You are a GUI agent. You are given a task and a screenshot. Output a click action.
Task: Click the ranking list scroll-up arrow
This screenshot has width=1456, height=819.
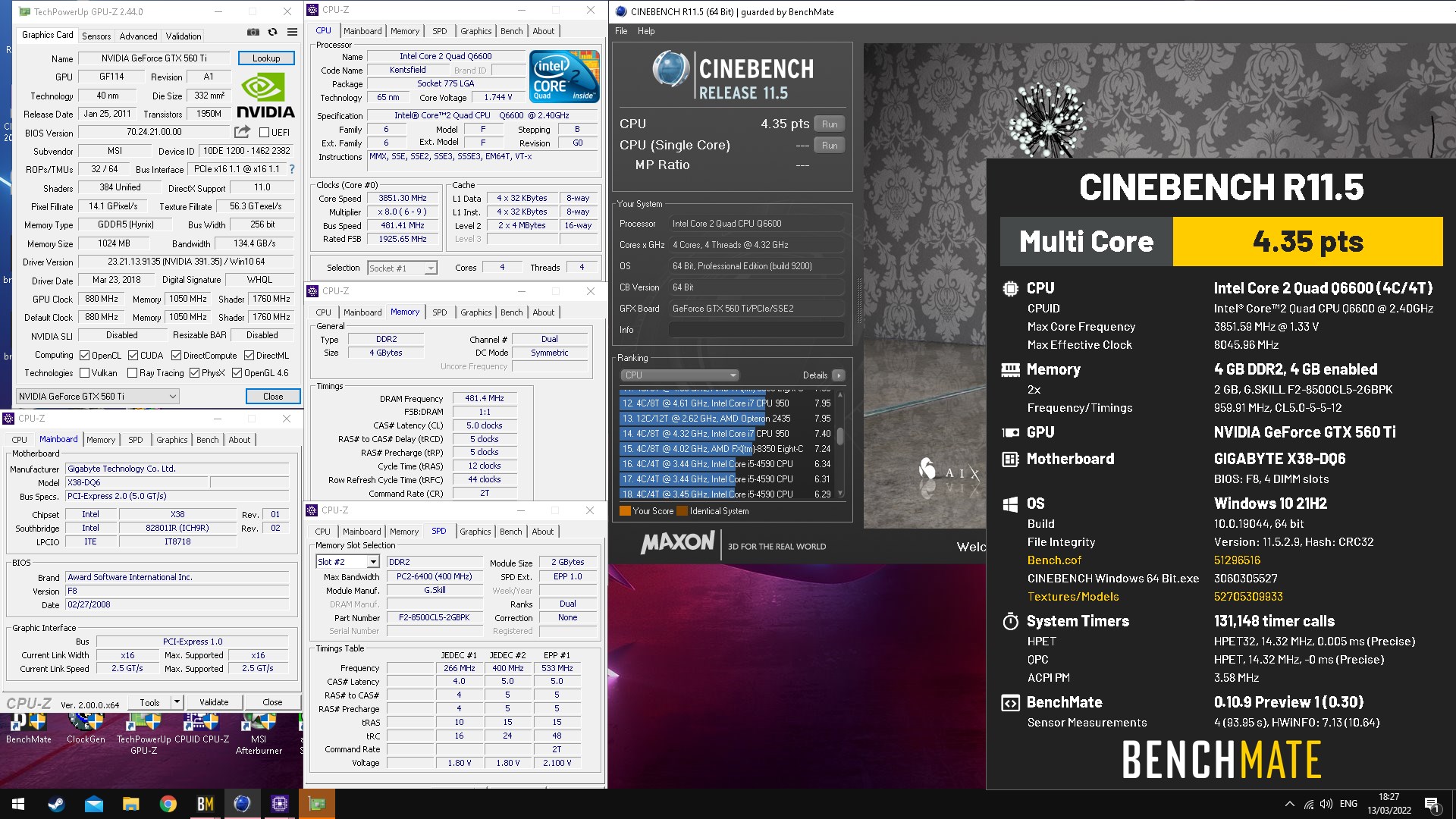coord(840,395)
